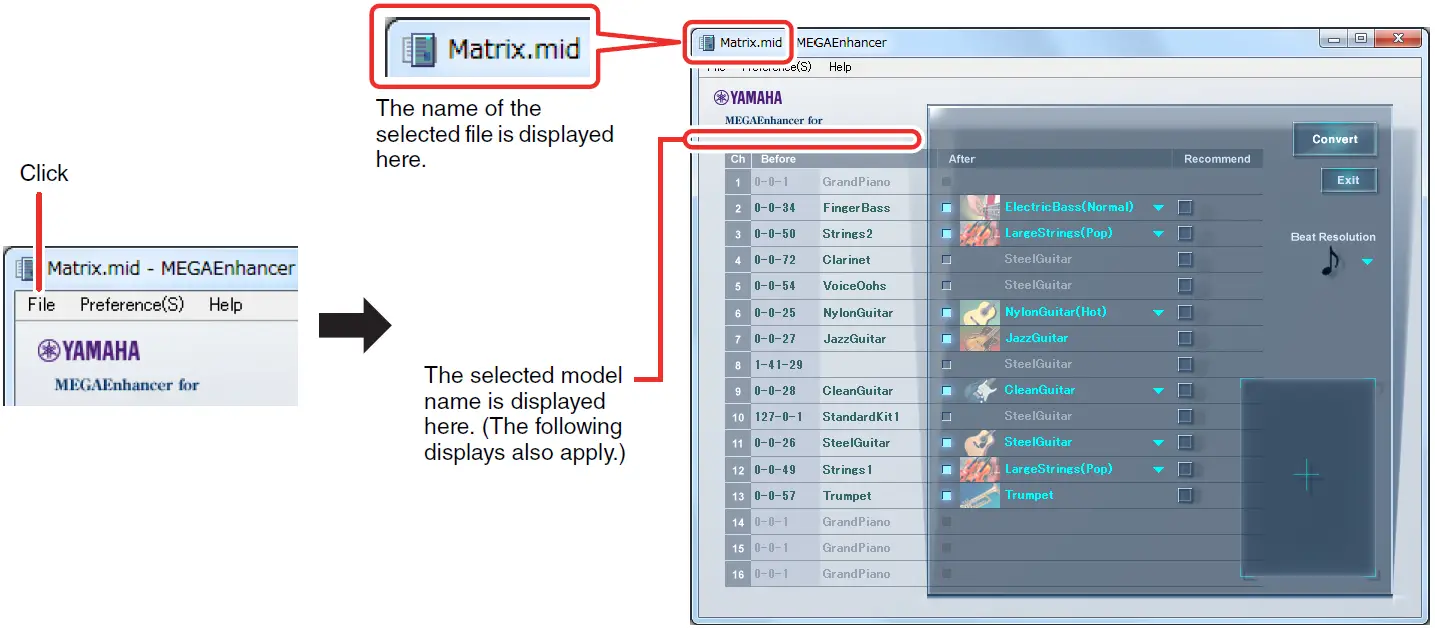Check the Recommend box for channel 13 Trumpet
Viewport: 1435px width, 629px height.
pyautogui.click(x=1185, y=495)
